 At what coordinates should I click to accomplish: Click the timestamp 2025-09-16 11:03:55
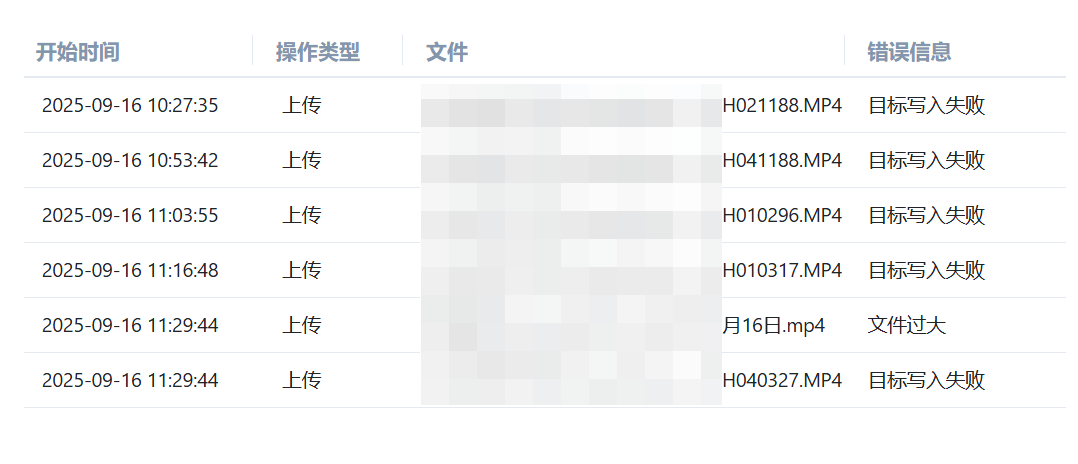[130, 216]
